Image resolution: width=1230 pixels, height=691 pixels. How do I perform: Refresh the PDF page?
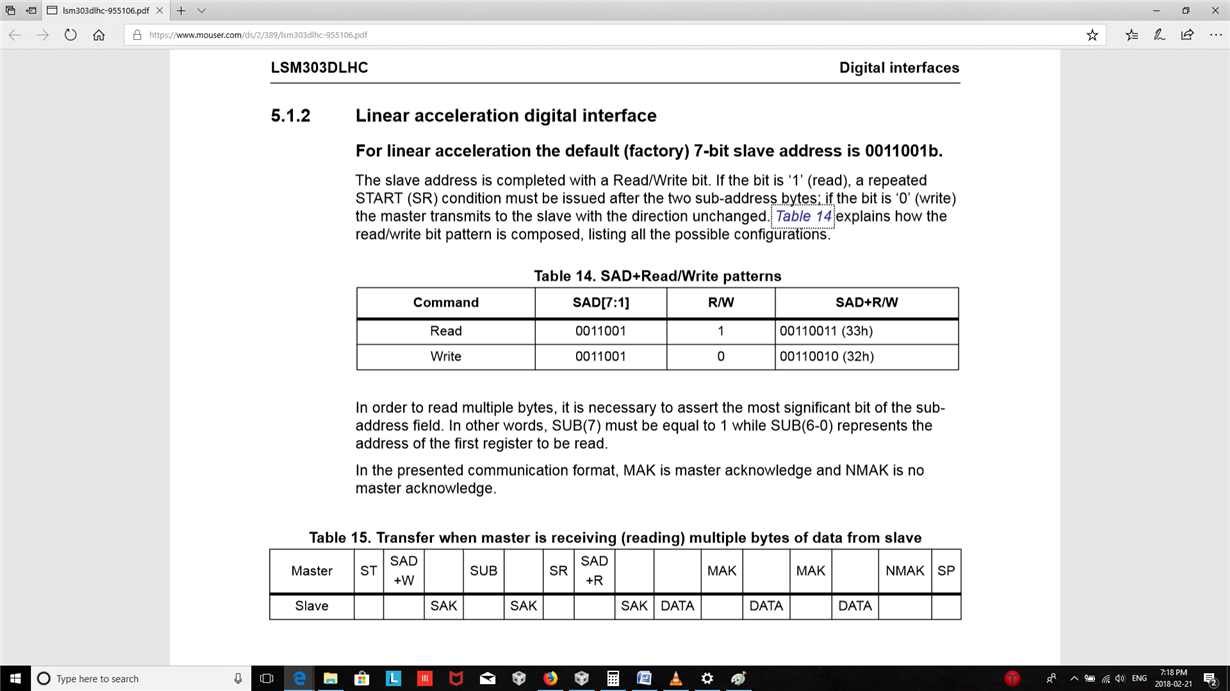[x=70, y=35]
